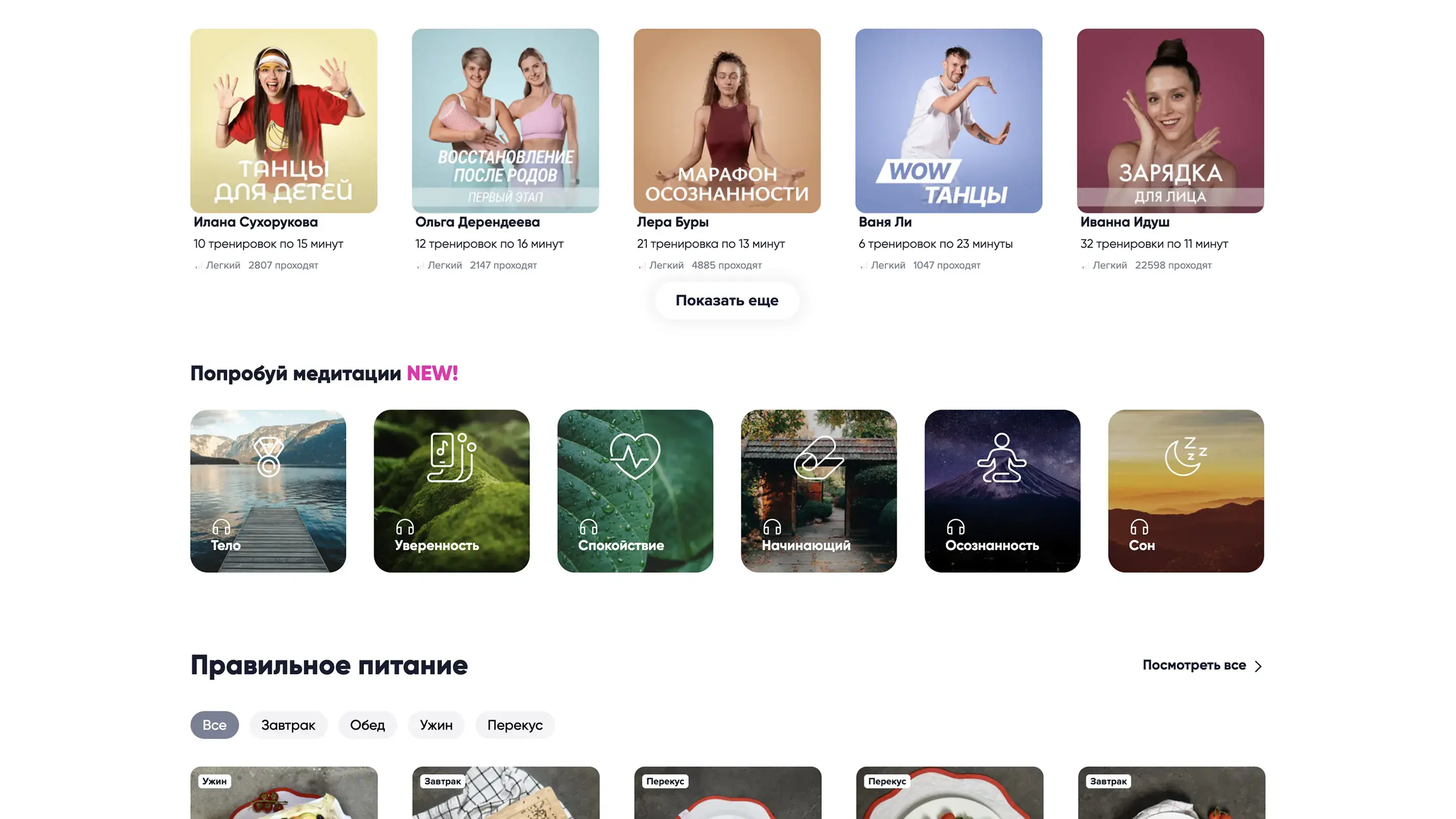Viewport: 1456px width, 819px height.
Task: Select the Осознанность lotus pose icon
Action: pyautogui.click(x=1002, y=457)
